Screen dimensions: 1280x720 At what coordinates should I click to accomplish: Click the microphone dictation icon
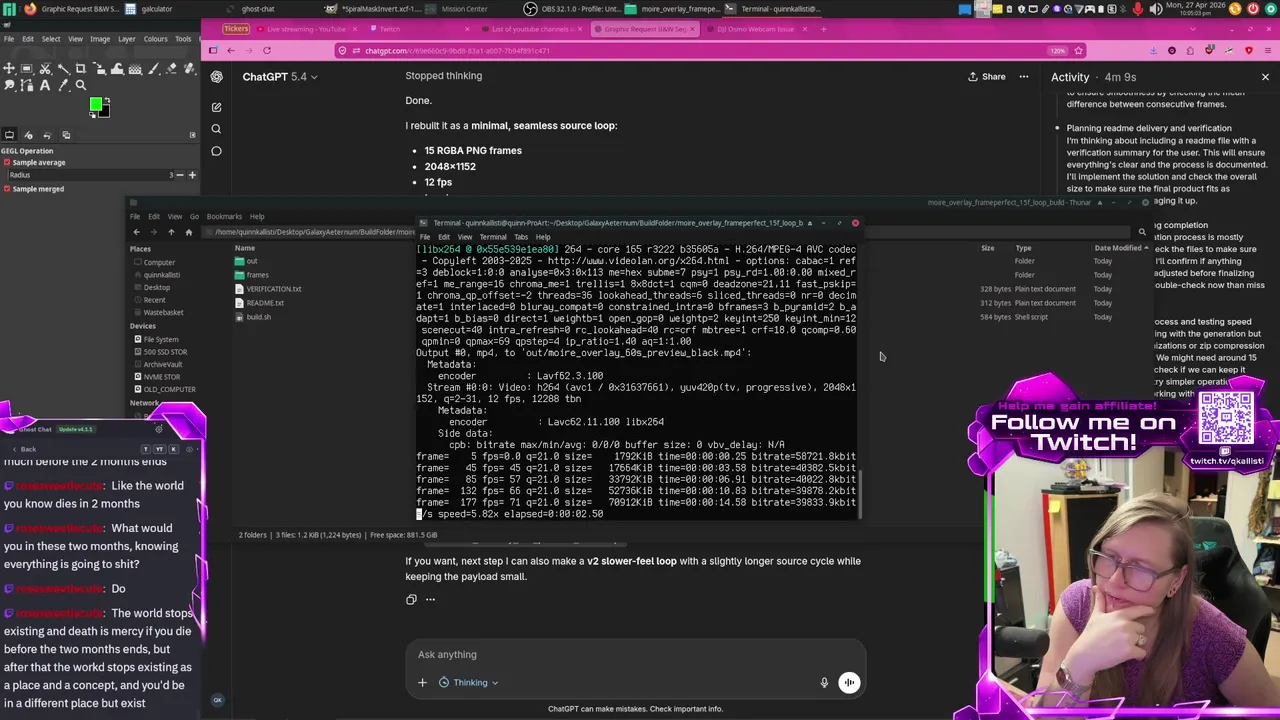824,683
